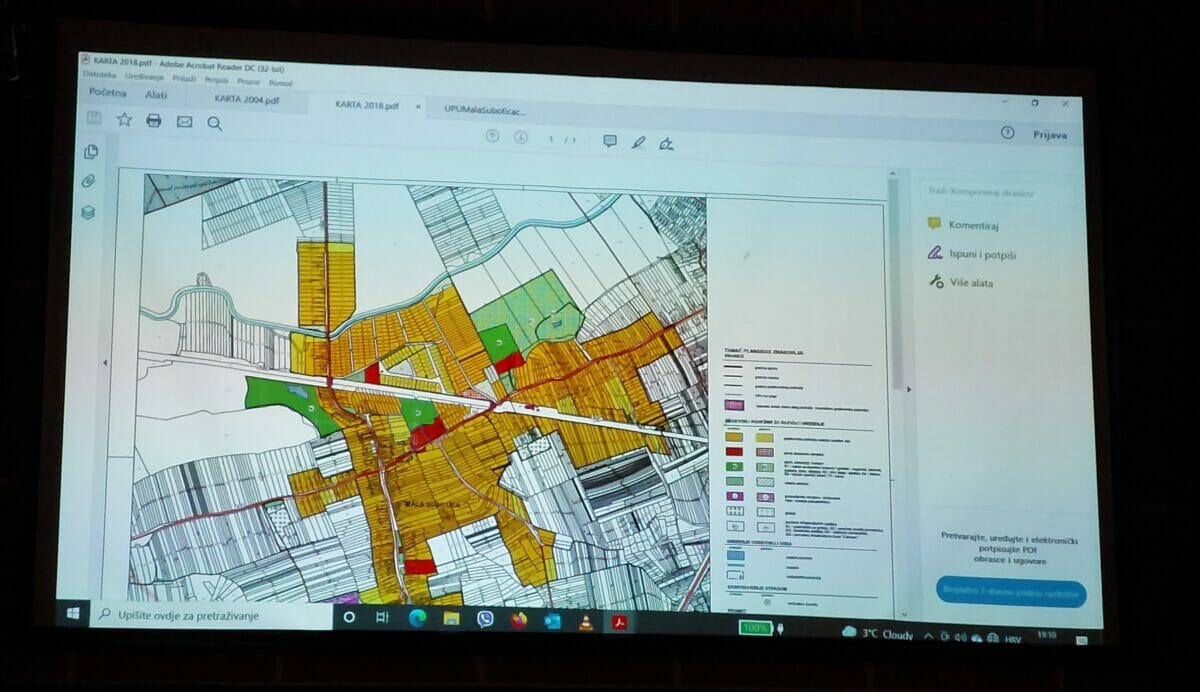Click the star bookmark icon in toolbar
The width and height of the screenshot is (1200, 692).
(124, 120)
